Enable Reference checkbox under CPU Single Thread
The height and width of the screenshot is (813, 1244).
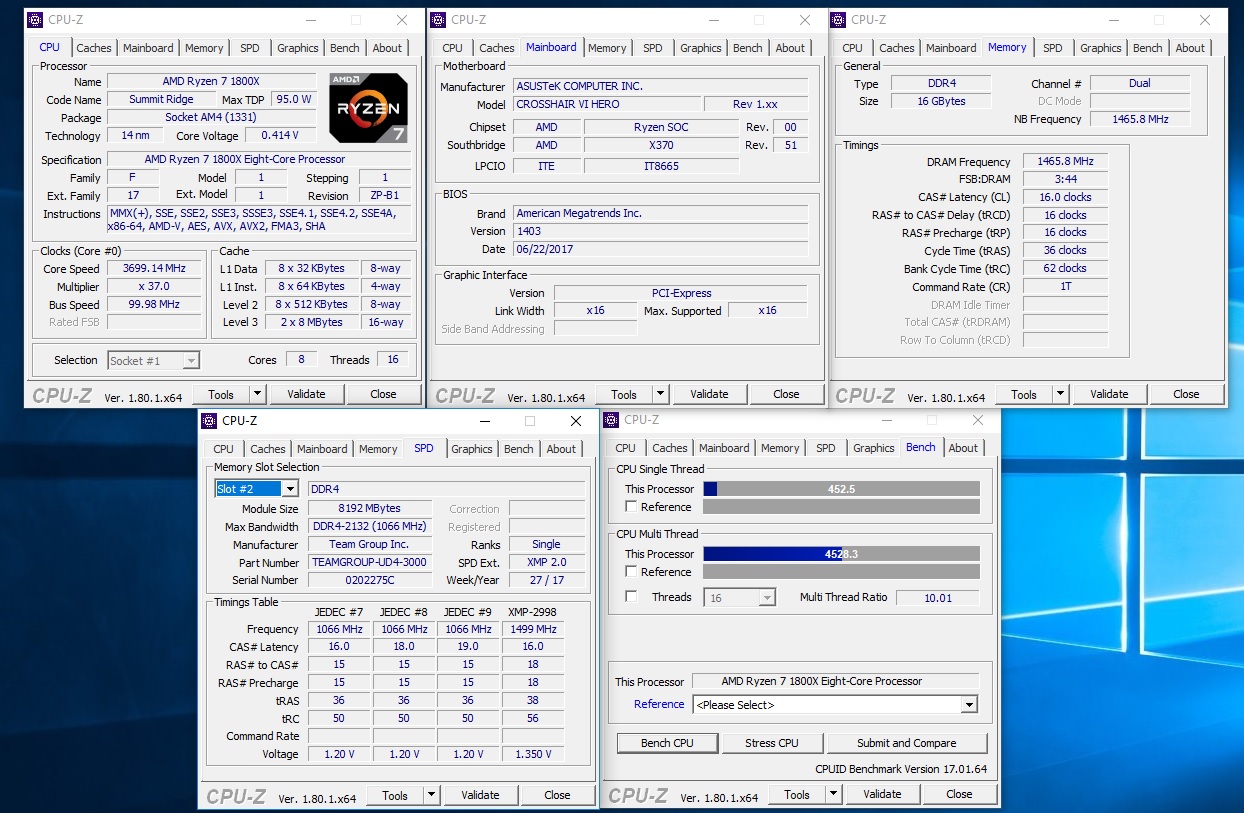pyautogui.click(x=631, y=507)
